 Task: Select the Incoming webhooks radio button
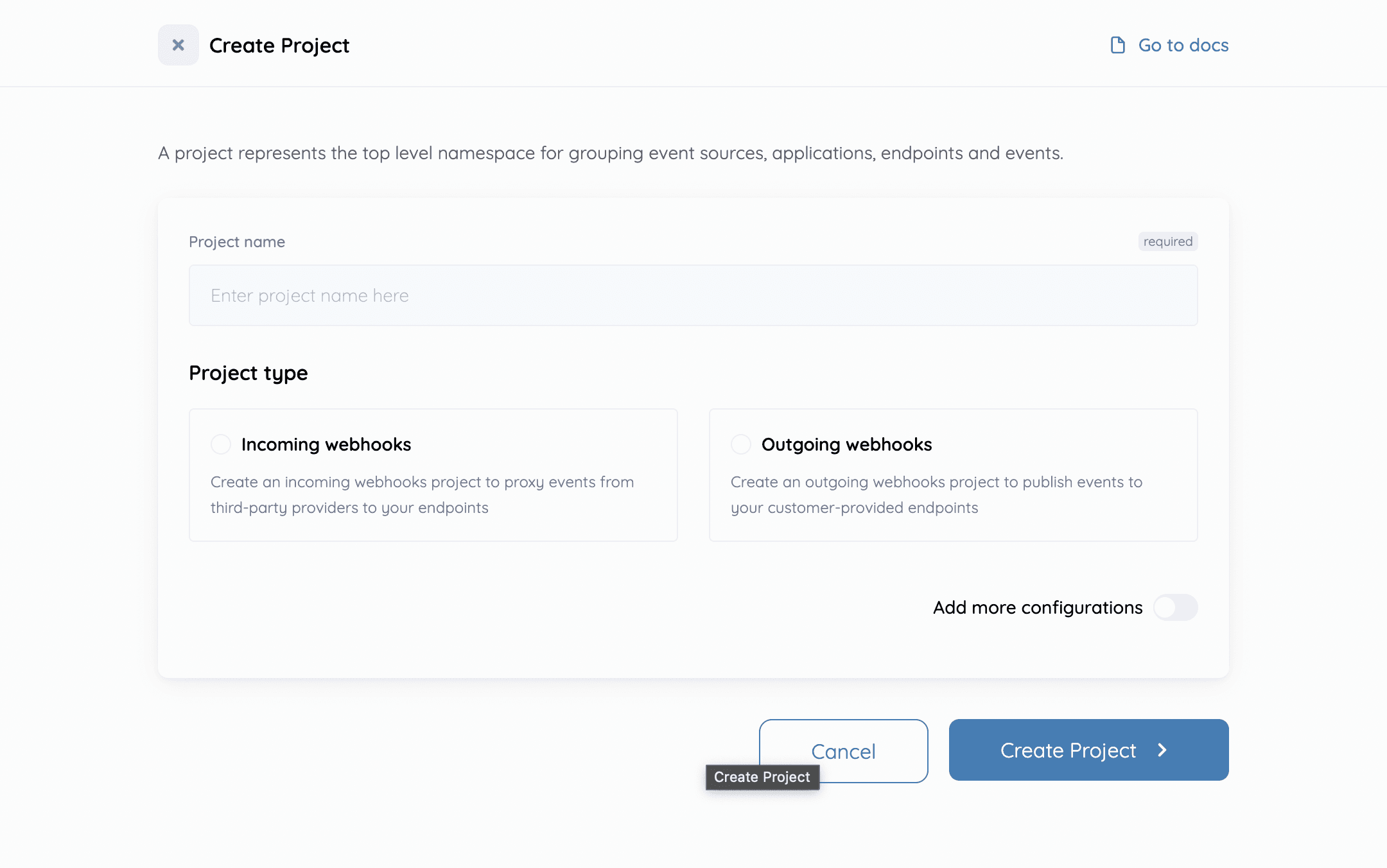tap(221, 444)
